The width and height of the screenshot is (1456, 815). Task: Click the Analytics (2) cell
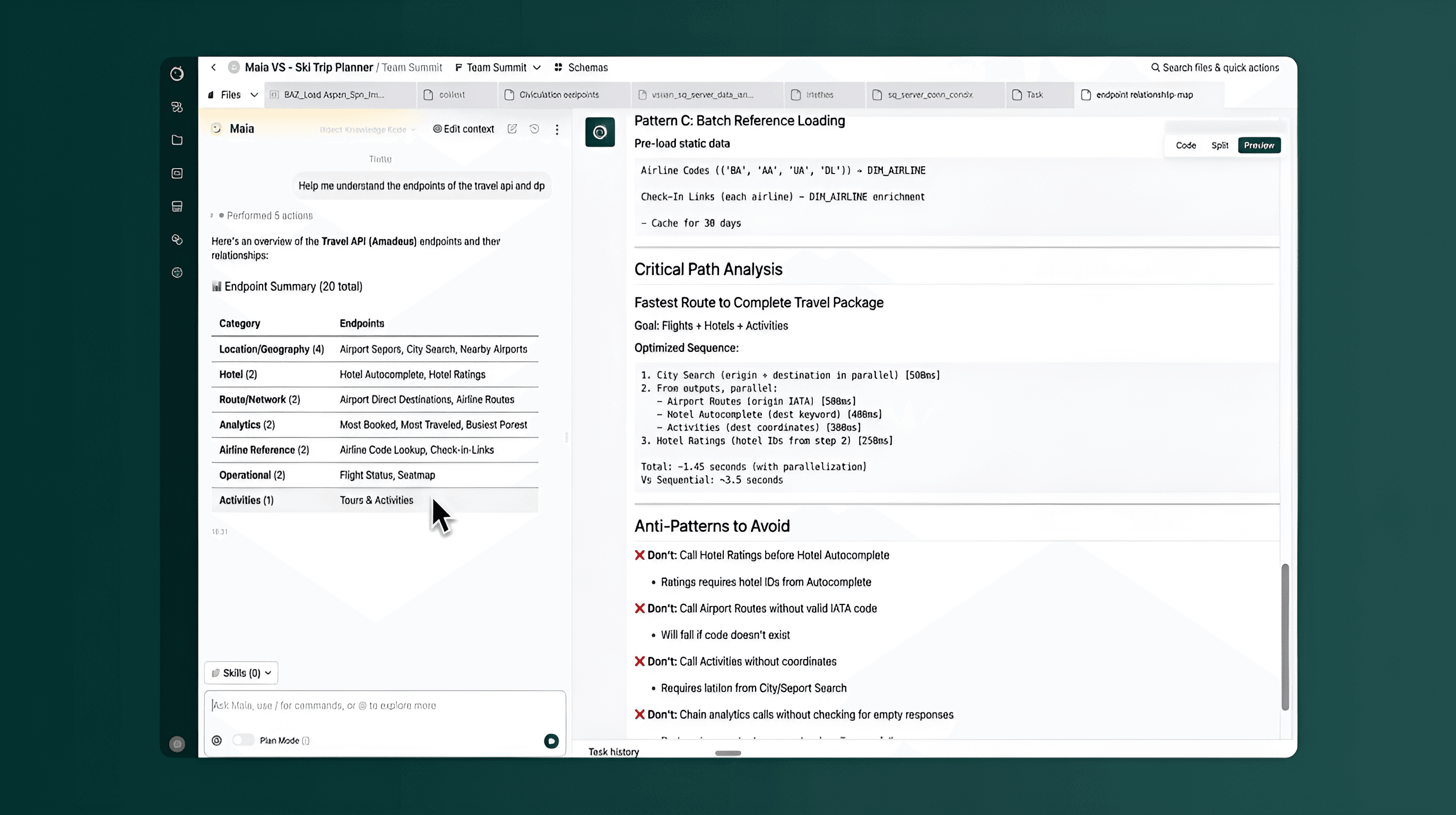pyautogui.click(x=247, y=424)
